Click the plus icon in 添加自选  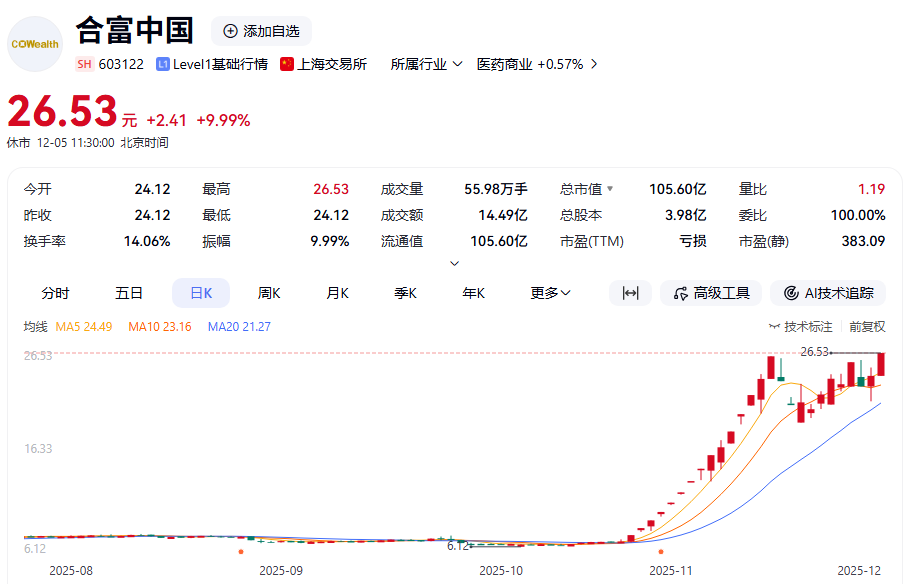point(230,31)
